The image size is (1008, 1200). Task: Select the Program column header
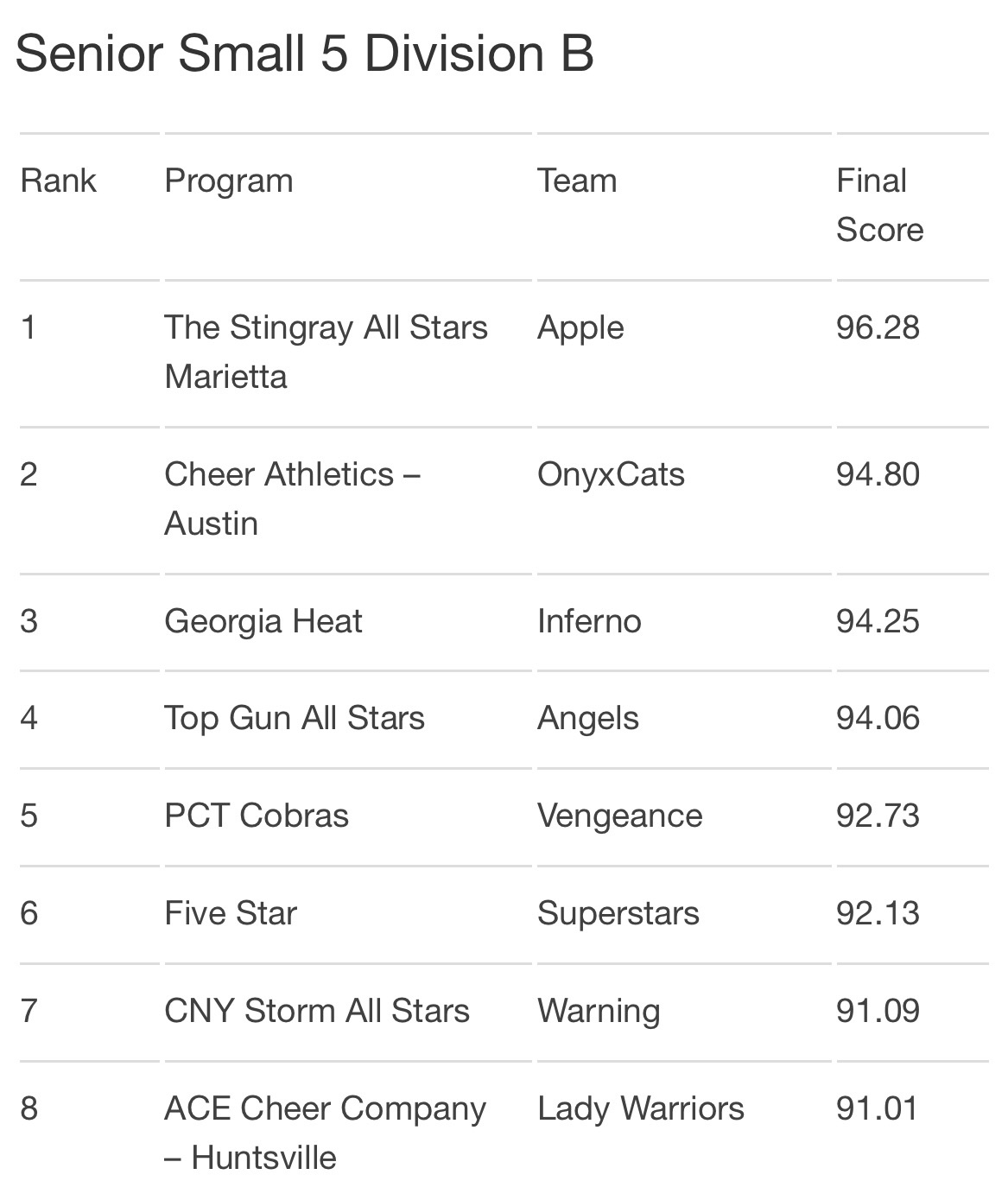(x=229, y=181)
